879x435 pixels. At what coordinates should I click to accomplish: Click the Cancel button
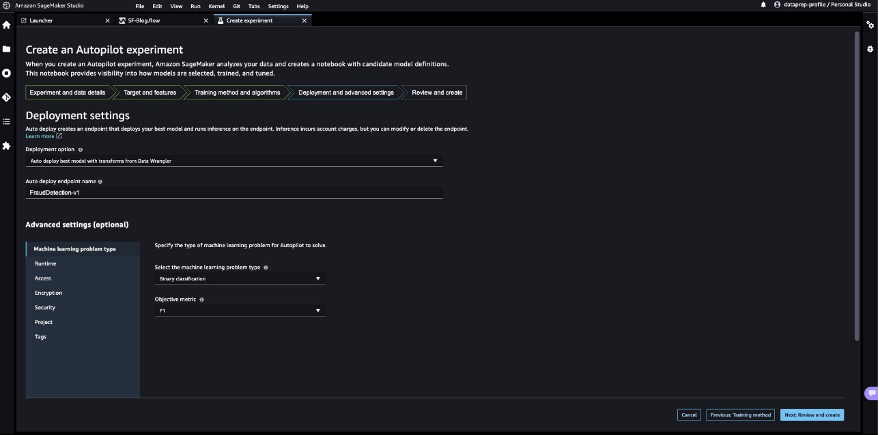coord(688,415)
